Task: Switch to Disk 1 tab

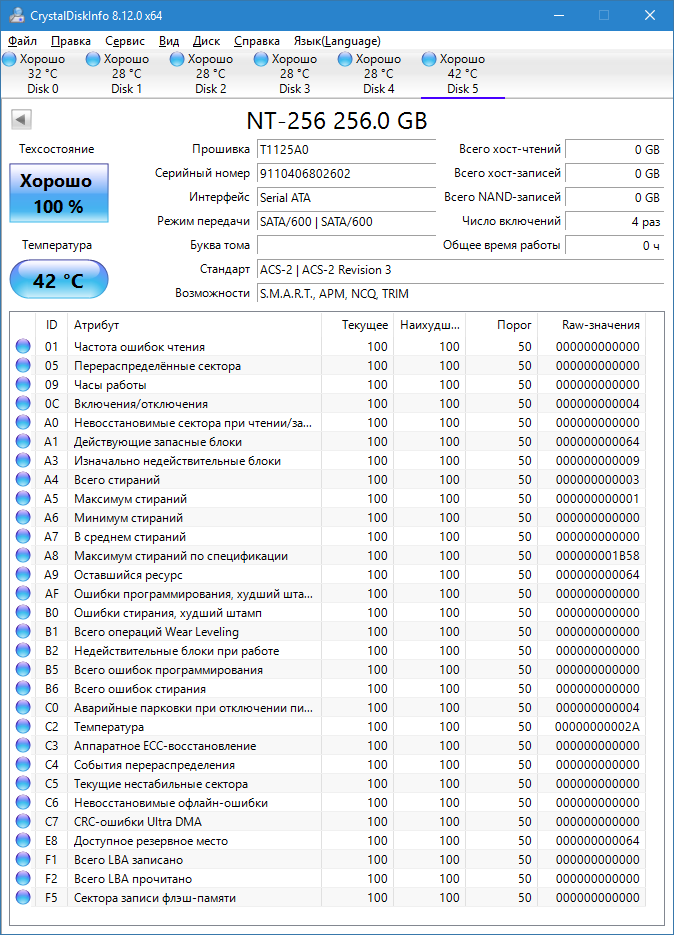Action: pos(126,74)
